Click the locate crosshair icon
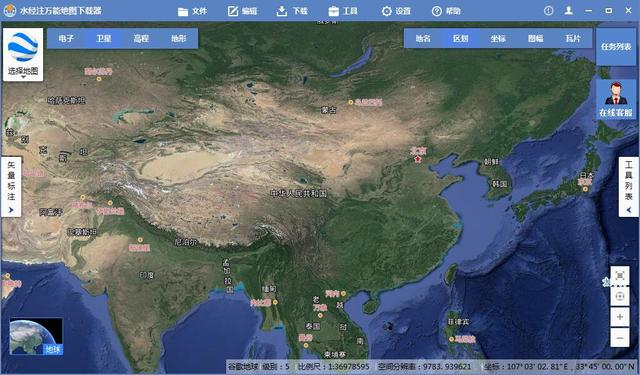 620,296
